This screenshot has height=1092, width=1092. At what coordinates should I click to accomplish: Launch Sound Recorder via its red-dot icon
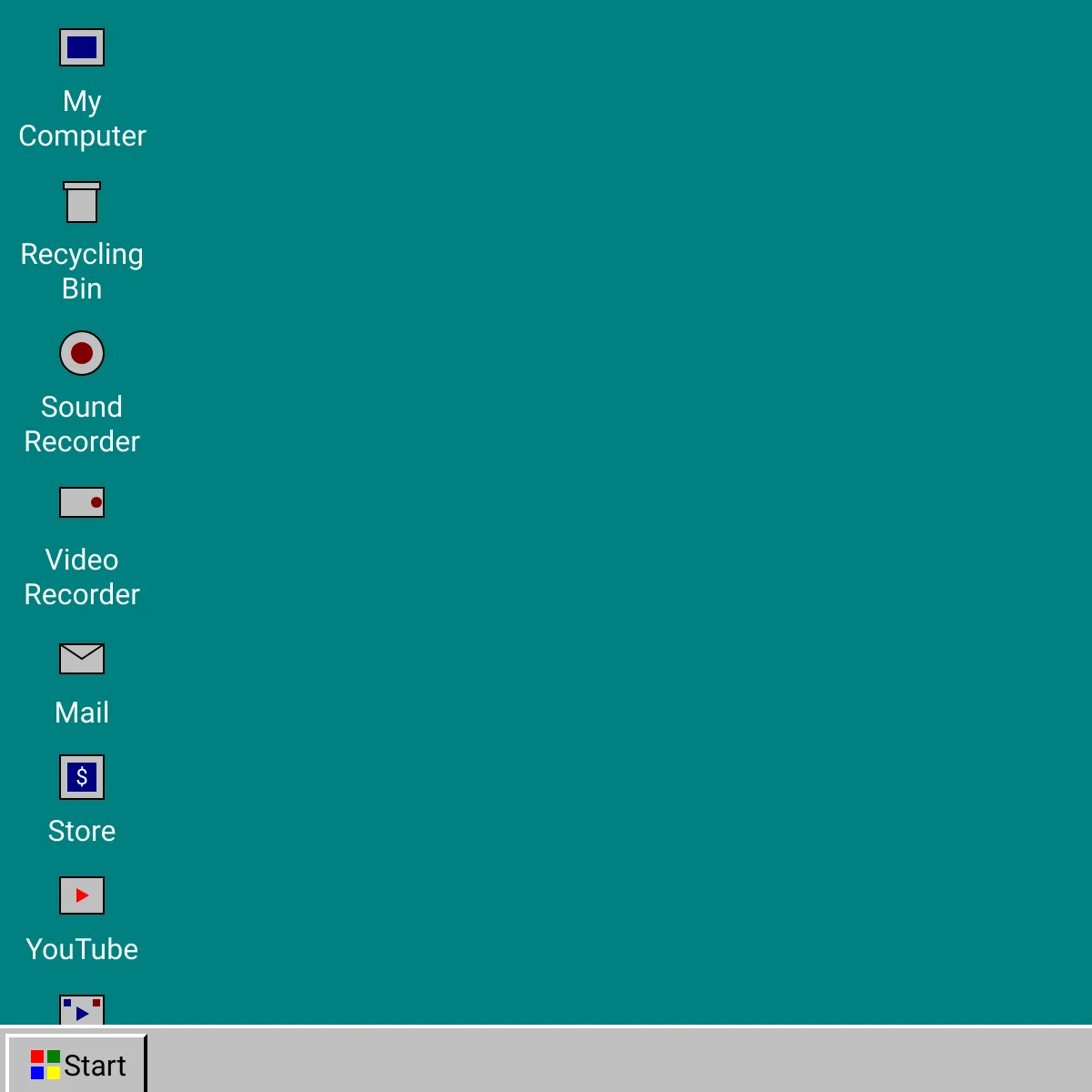(82, 353)
